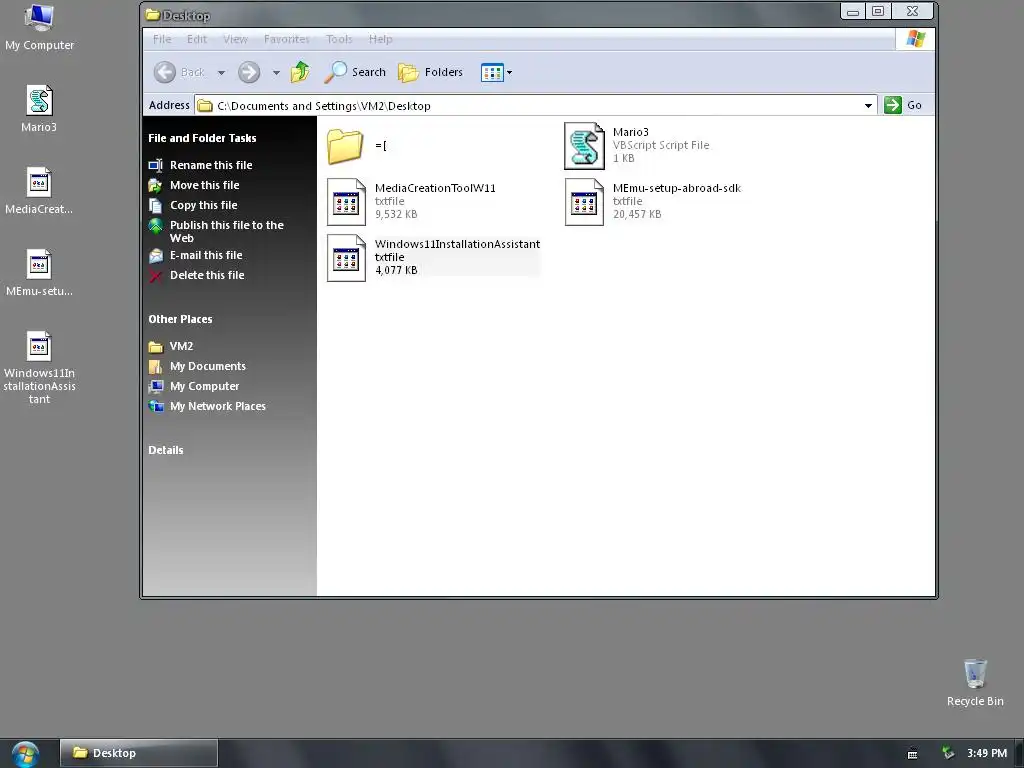Click Move this file link
The image size is (1024, 768).
point(204,185)
